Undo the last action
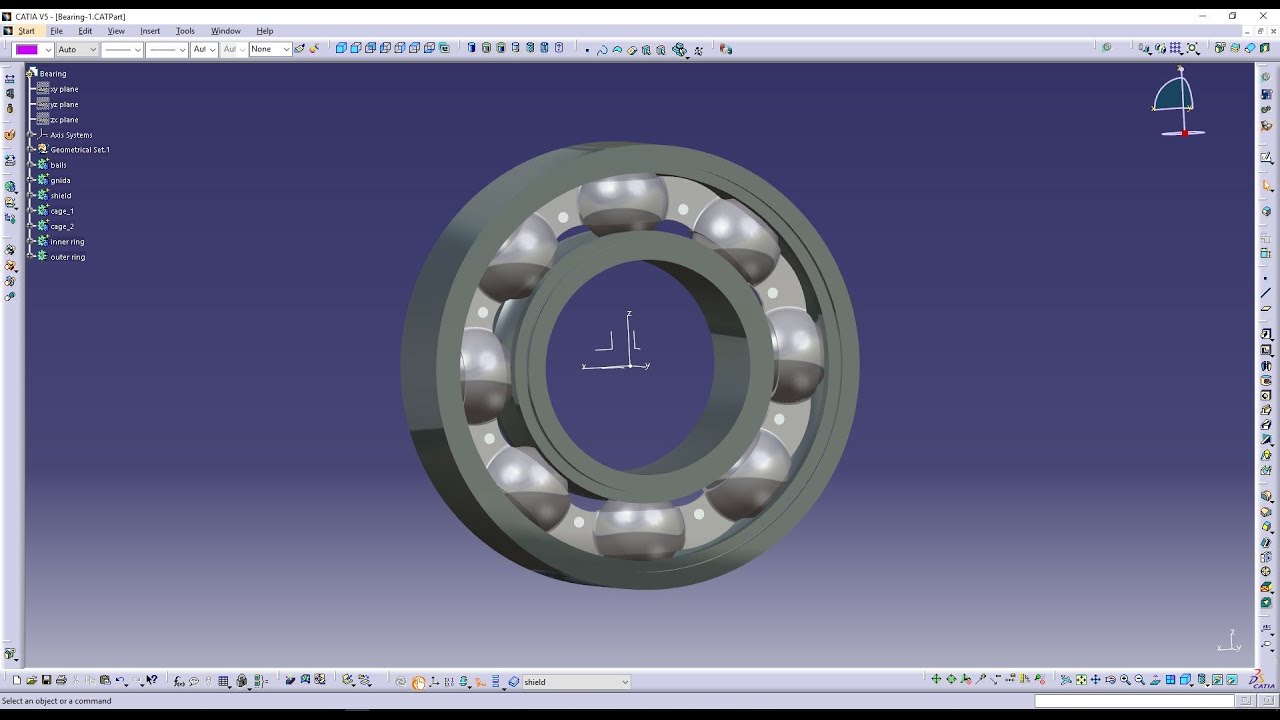1280x720 pixels. pos(119,681)
